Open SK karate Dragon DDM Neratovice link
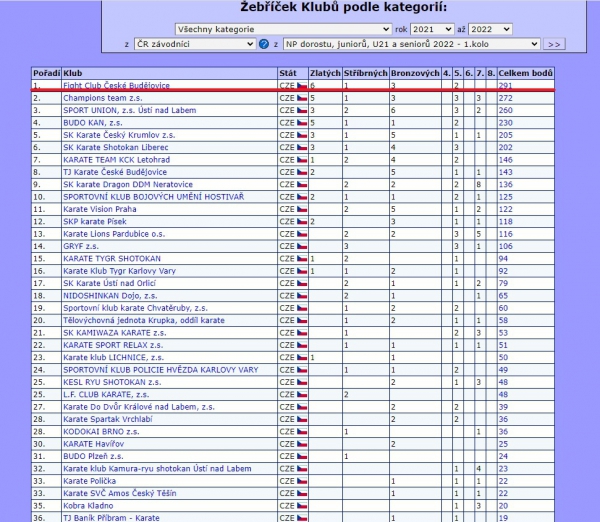Image resolution: width=600 pixels, height=522 pixels. [128, 184]
